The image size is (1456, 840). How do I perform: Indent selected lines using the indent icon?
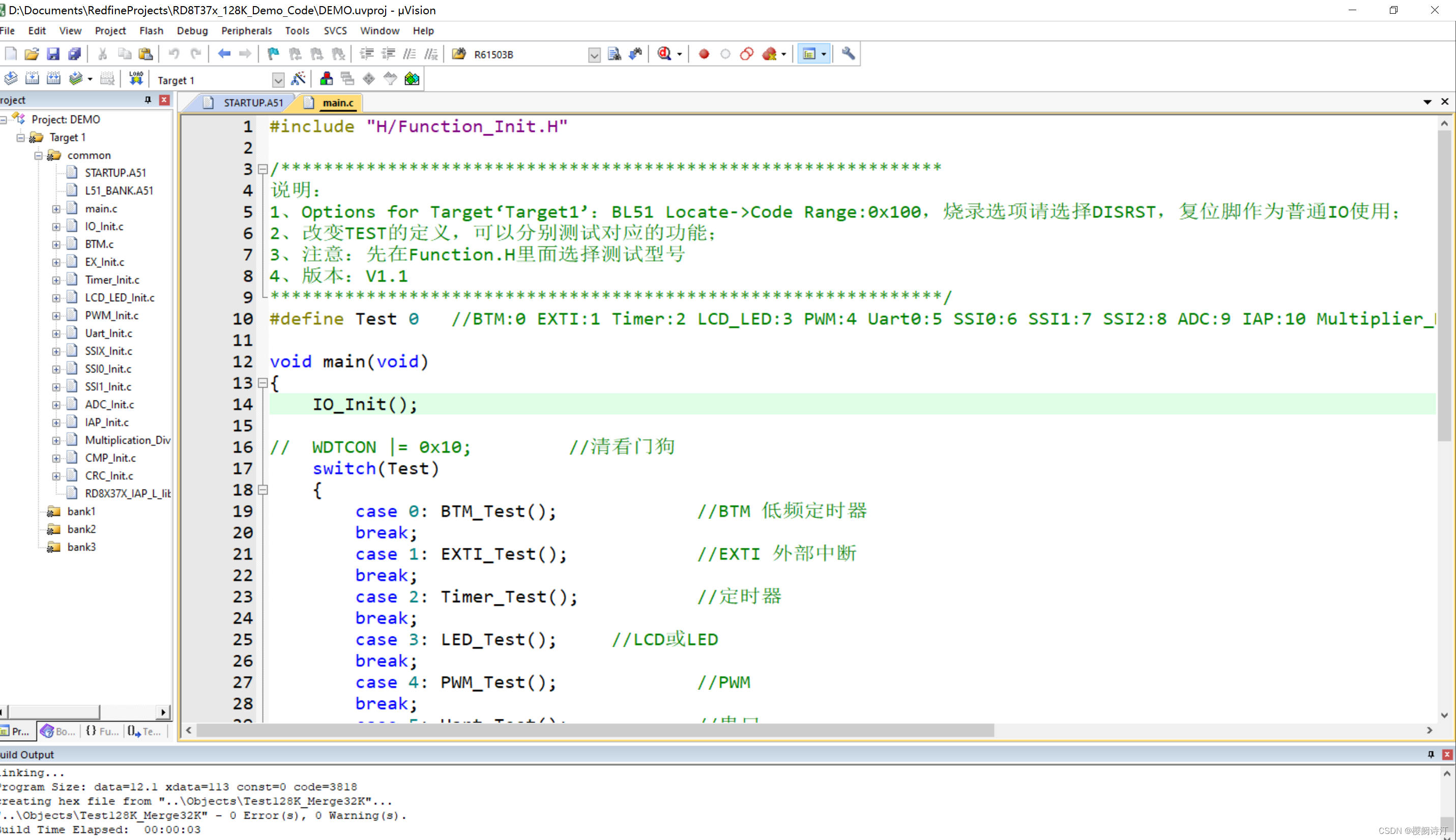[367, 54]
